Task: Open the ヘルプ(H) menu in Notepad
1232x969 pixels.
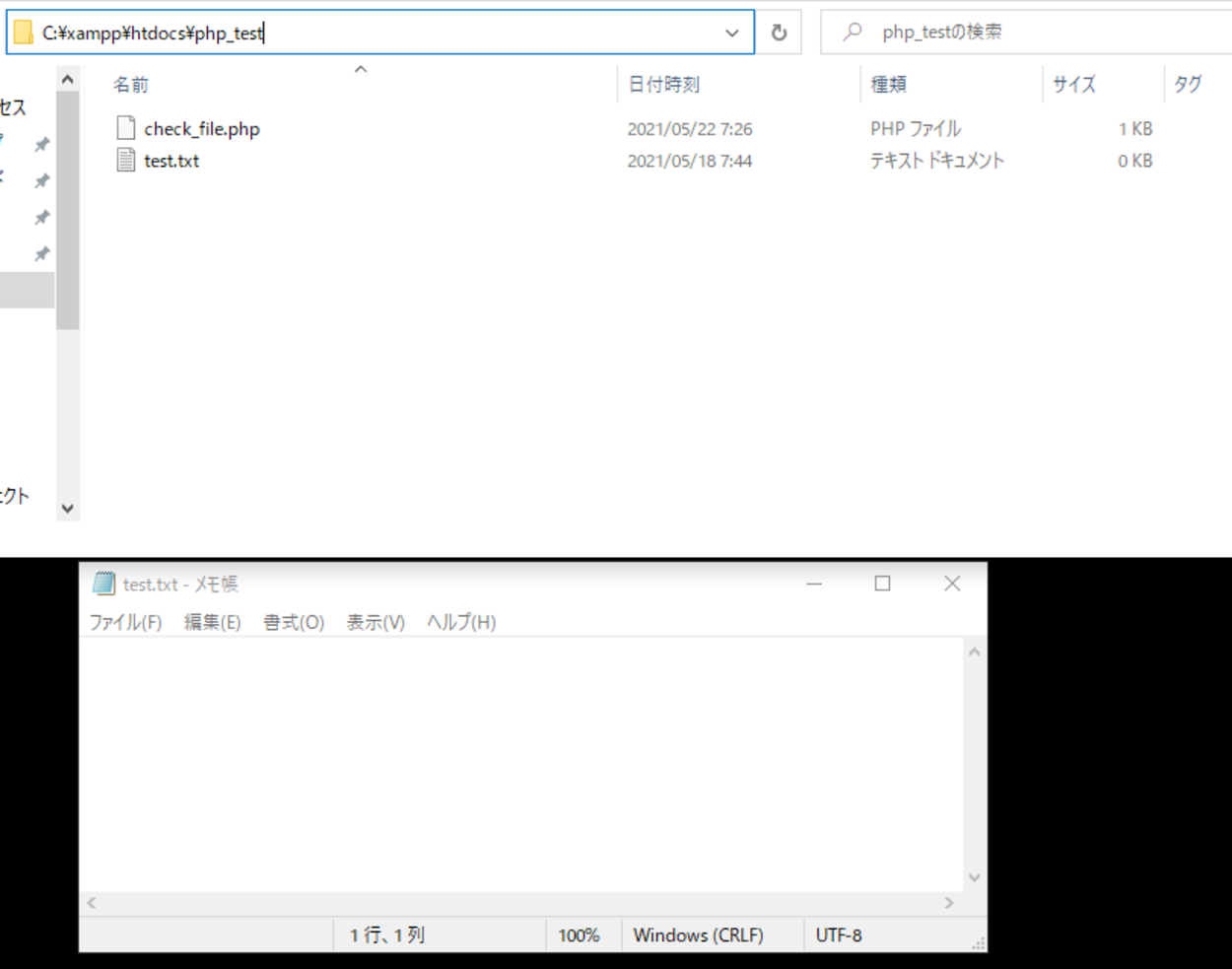Action: click(461, 622)
